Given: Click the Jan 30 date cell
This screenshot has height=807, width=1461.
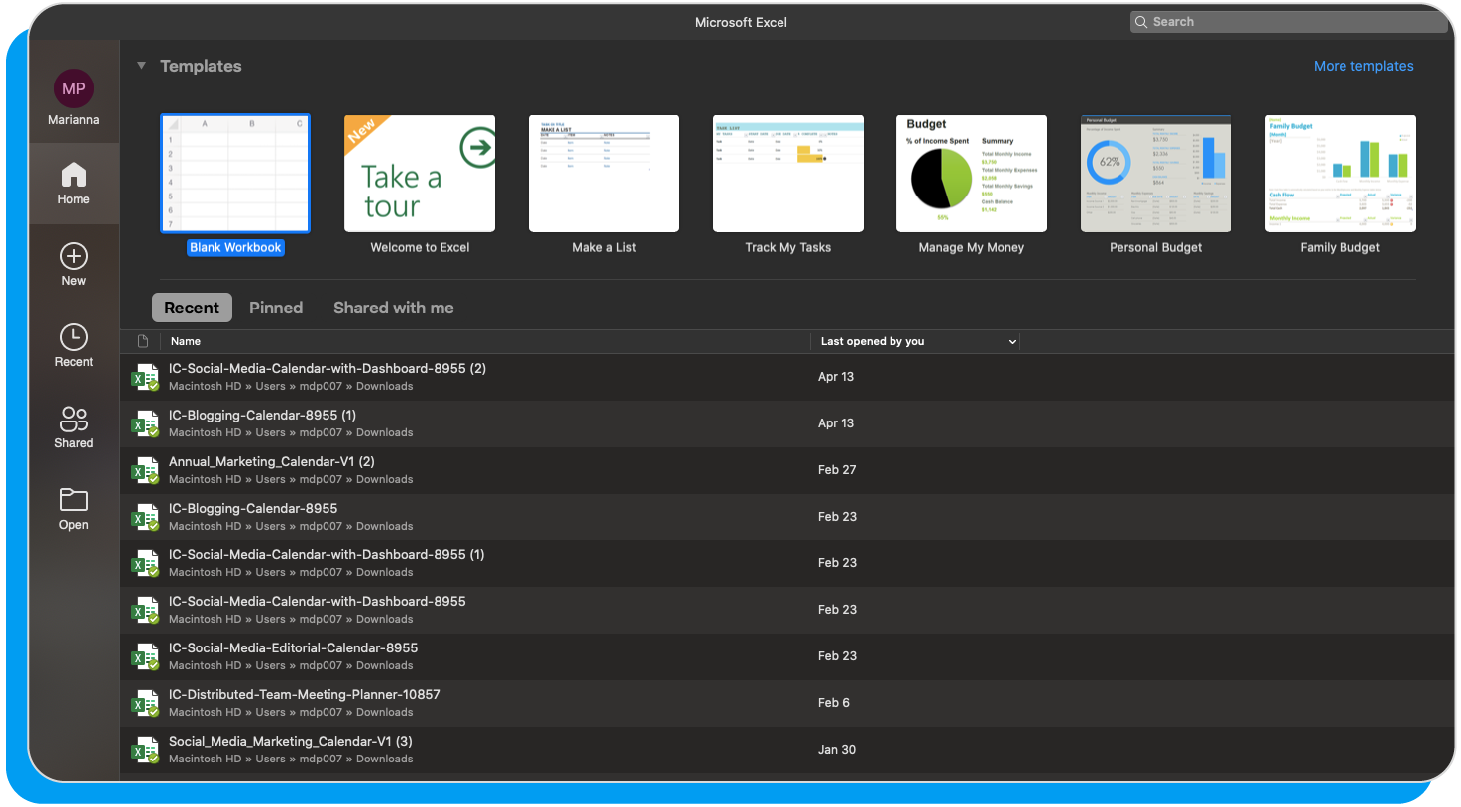Looking at the screenshot, I should point(837,750).
